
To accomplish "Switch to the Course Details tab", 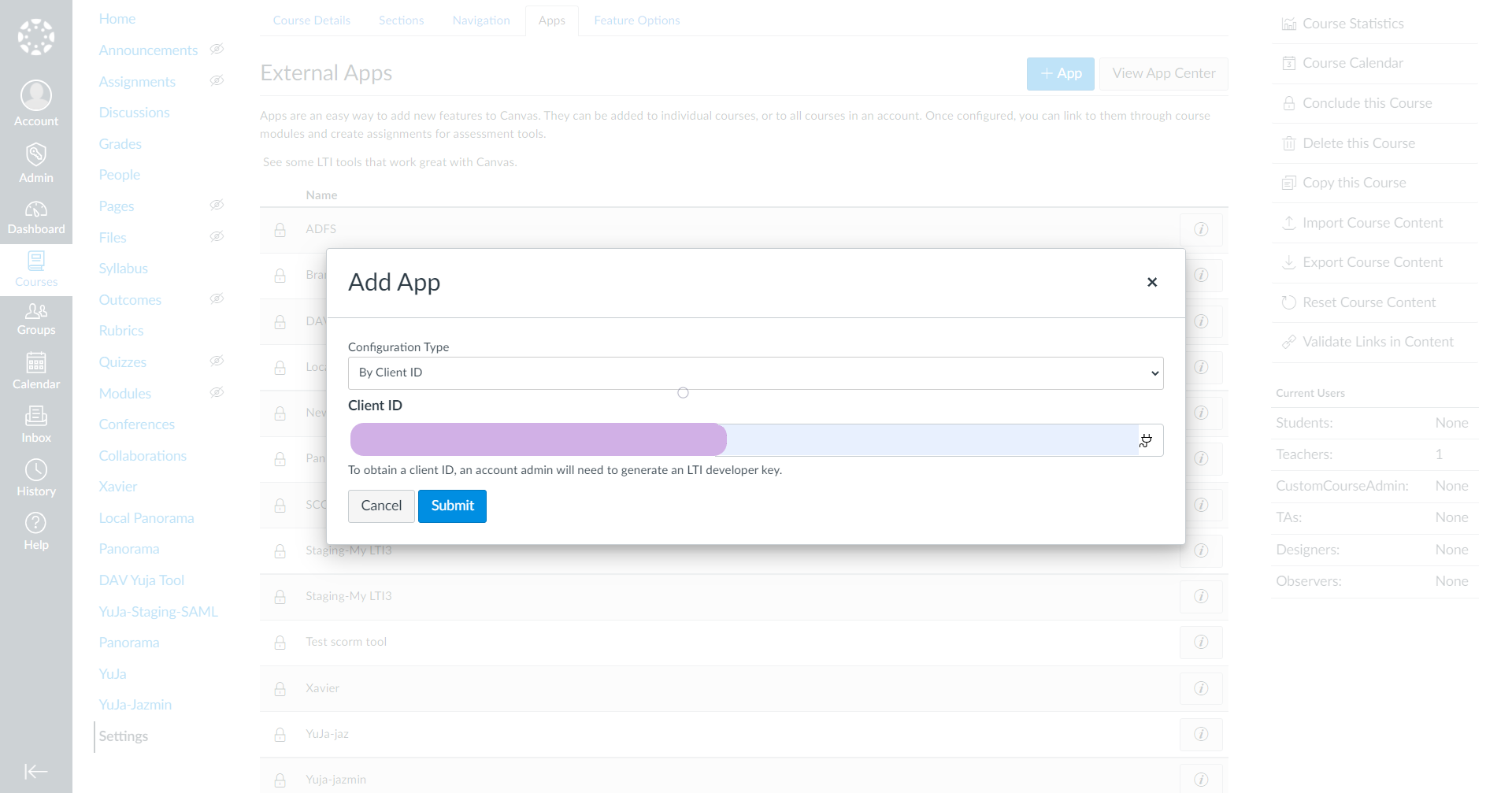I will [311, 20].
